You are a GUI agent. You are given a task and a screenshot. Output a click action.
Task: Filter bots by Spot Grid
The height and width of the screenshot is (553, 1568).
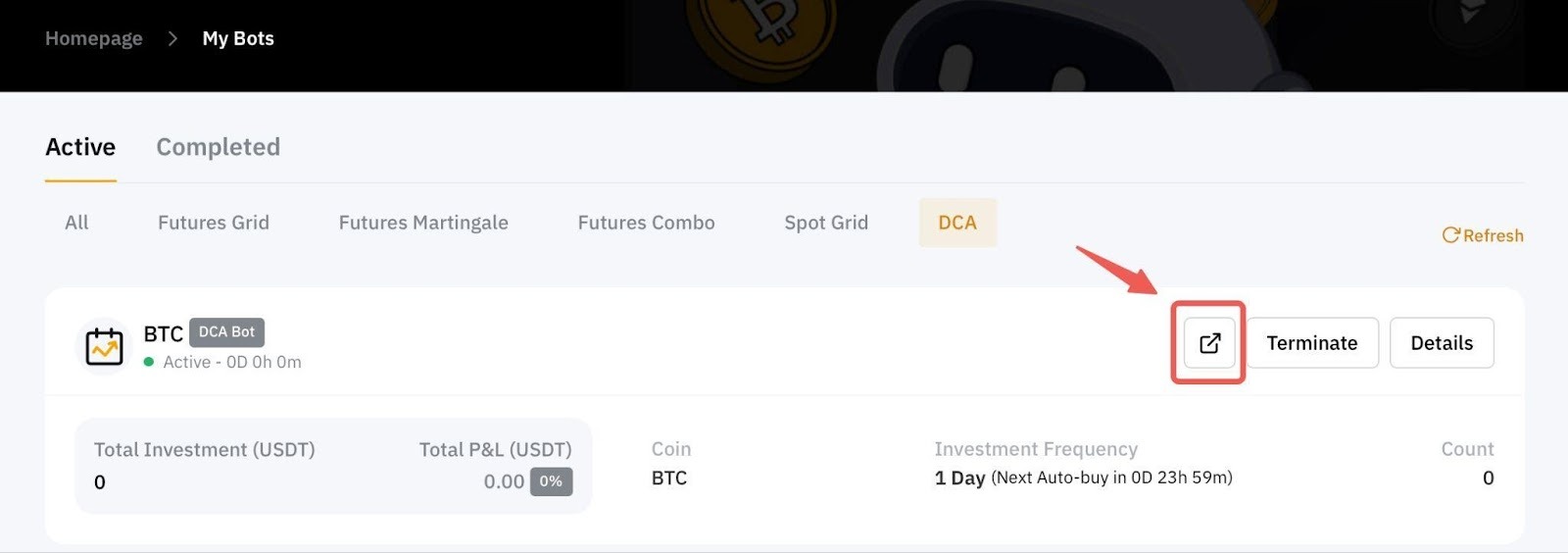[826, 223]
